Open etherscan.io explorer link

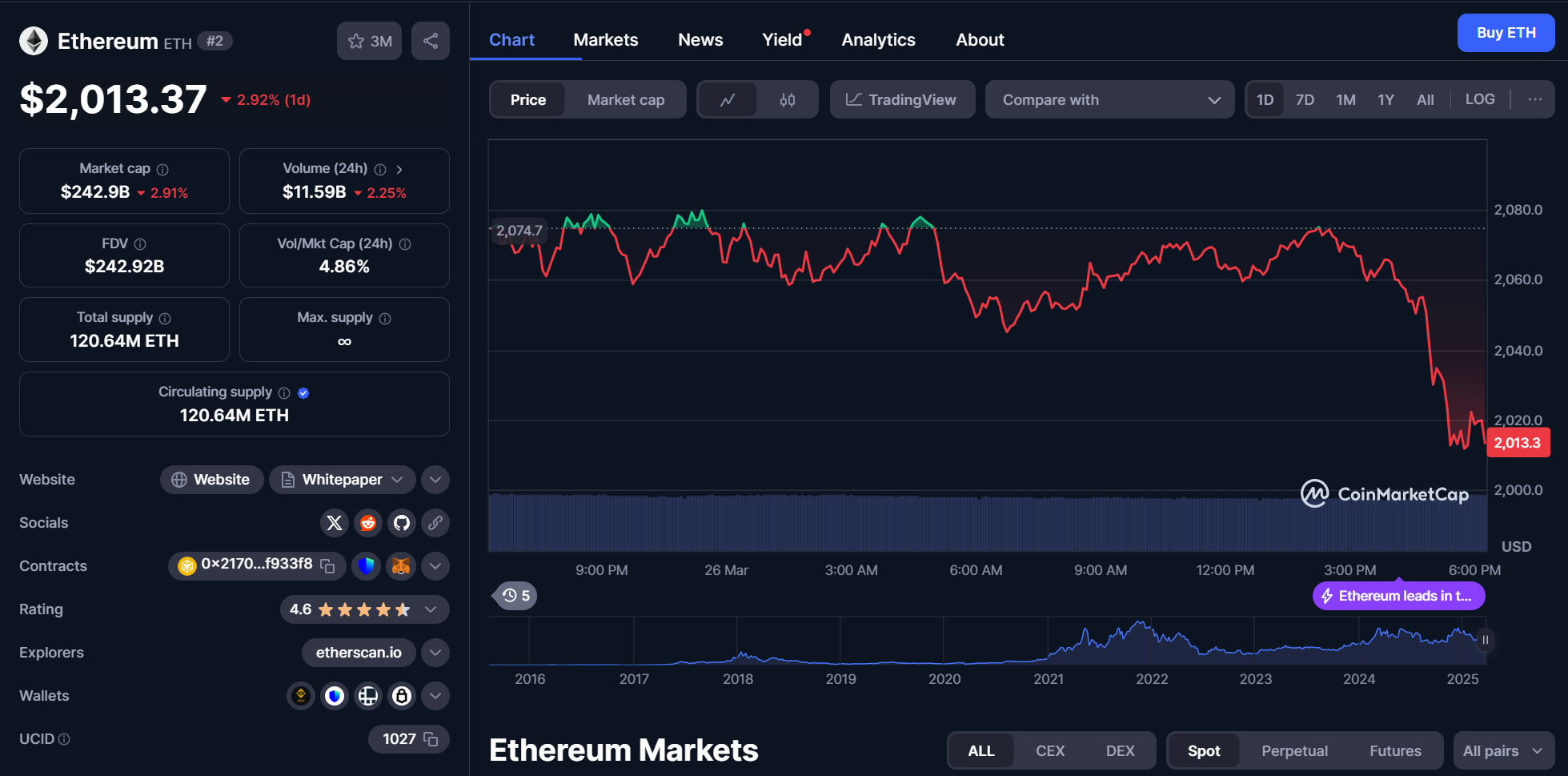point(358,652)
